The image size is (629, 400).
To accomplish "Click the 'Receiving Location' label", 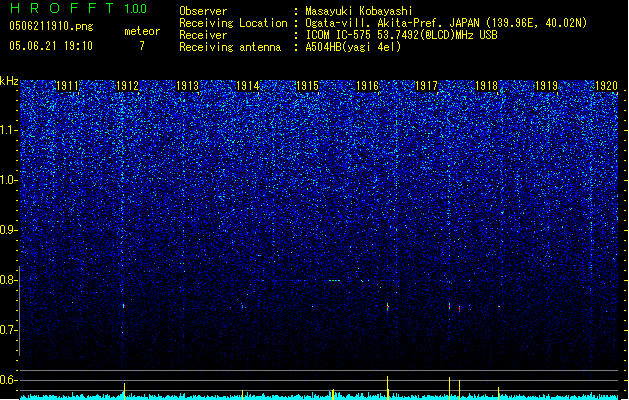I will [233, 23].
